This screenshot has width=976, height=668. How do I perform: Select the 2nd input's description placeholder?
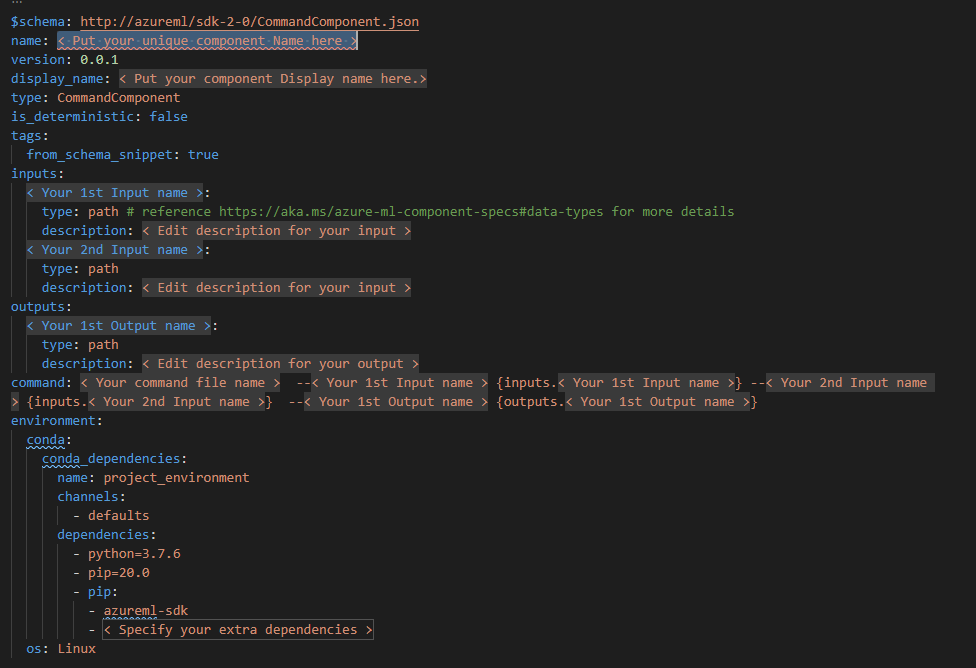click(x=276, y=288)
